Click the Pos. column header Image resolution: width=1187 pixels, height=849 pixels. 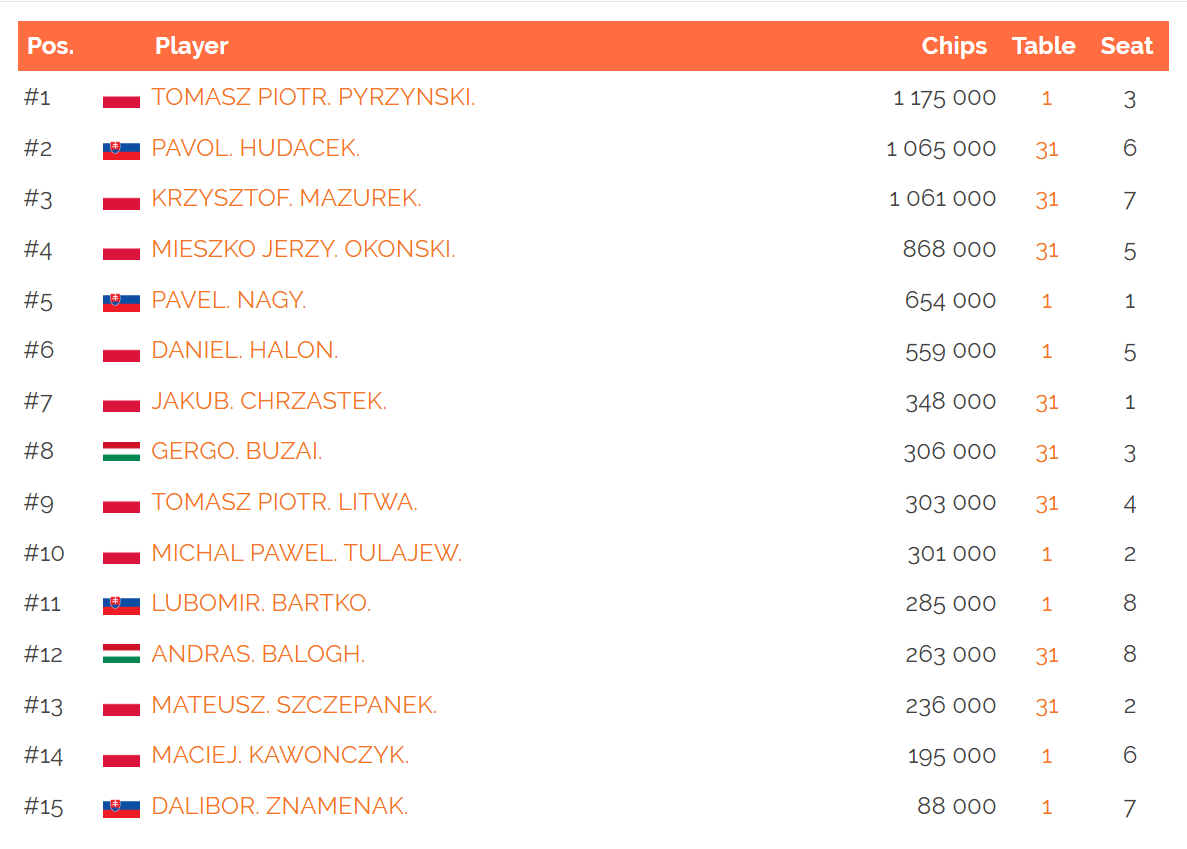pyautogui.click(x=51, y=46)
